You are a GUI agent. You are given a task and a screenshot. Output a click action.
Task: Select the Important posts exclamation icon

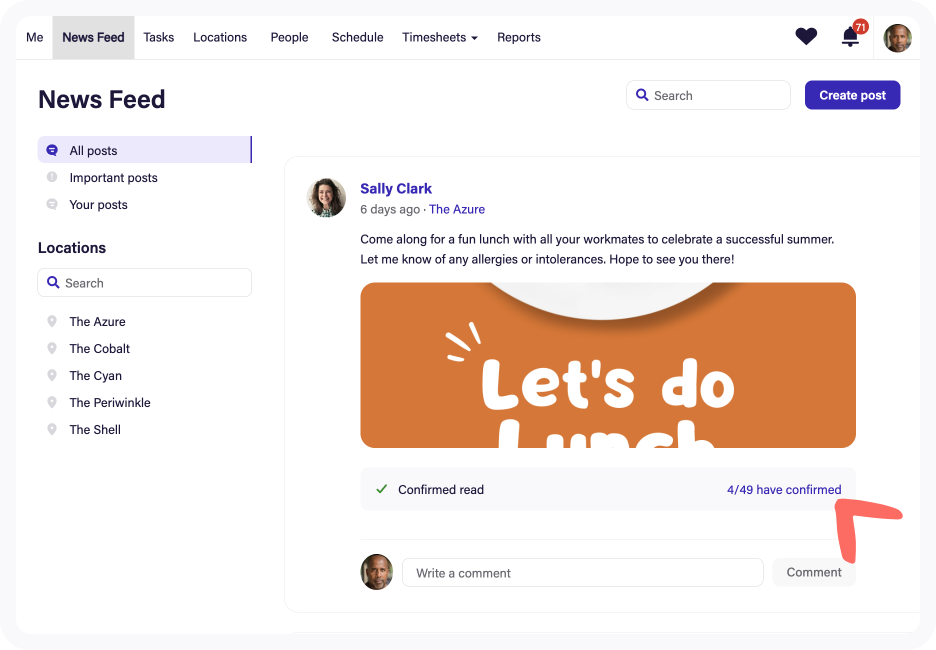click(x=52, y=177)
